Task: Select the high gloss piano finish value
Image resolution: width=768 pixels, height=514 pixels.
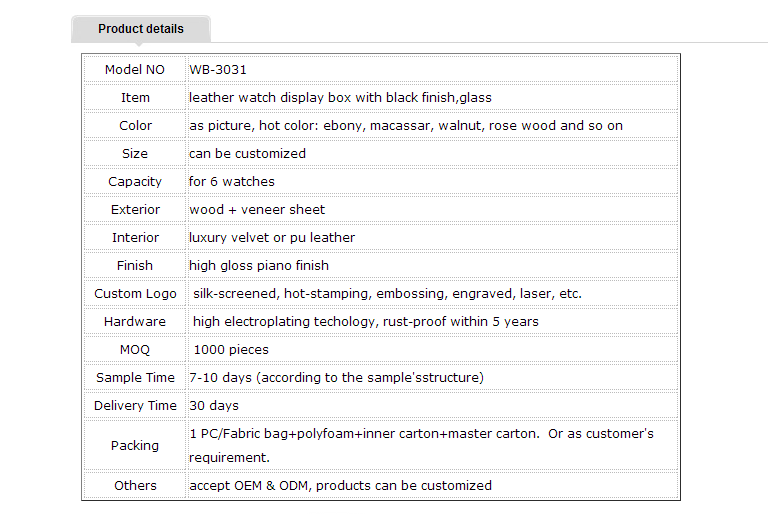Action: (x=259, y=265)
